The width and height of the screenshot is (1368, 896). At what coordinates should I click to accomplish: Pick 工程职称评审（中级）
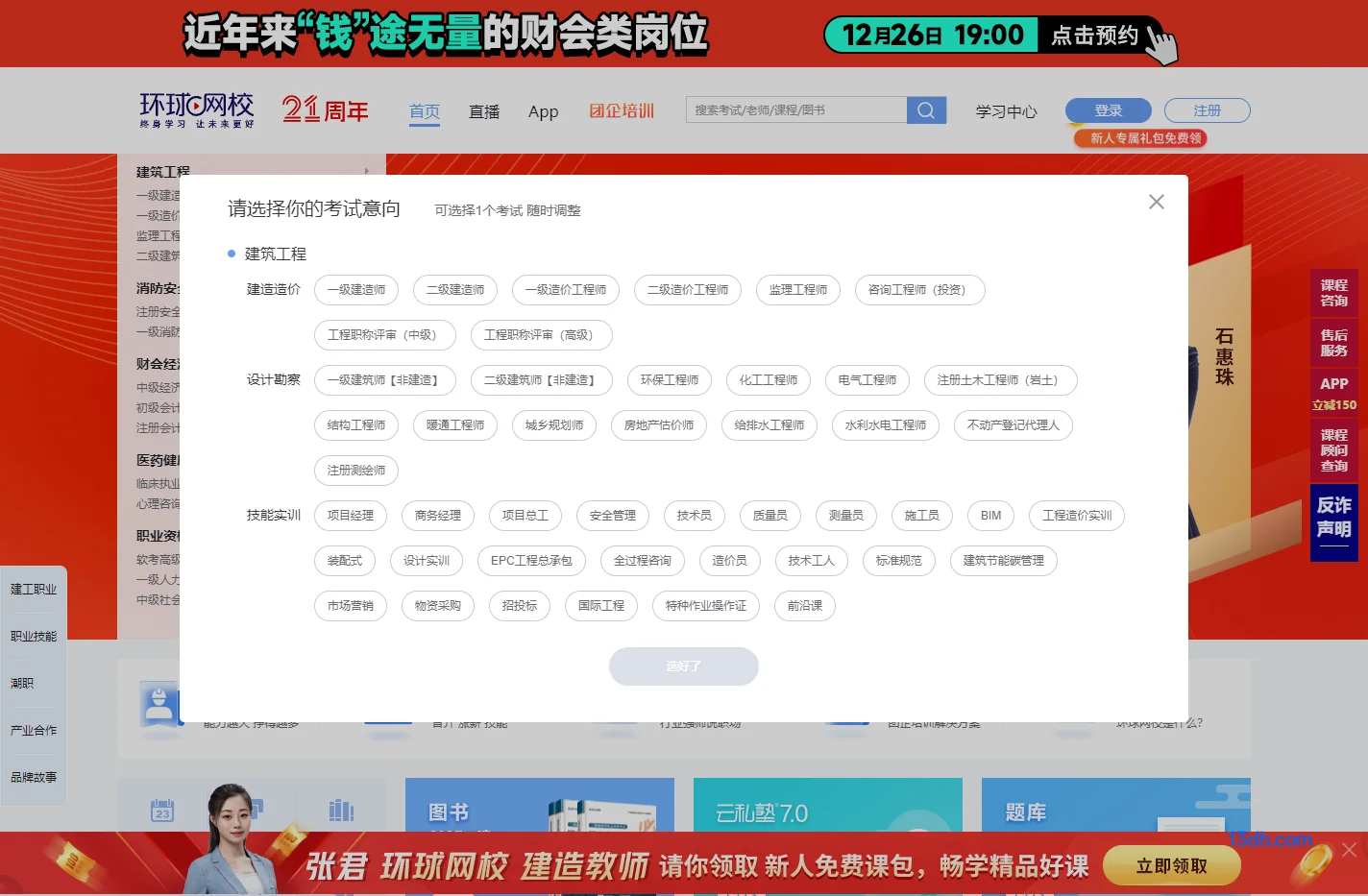coord(385,335)
